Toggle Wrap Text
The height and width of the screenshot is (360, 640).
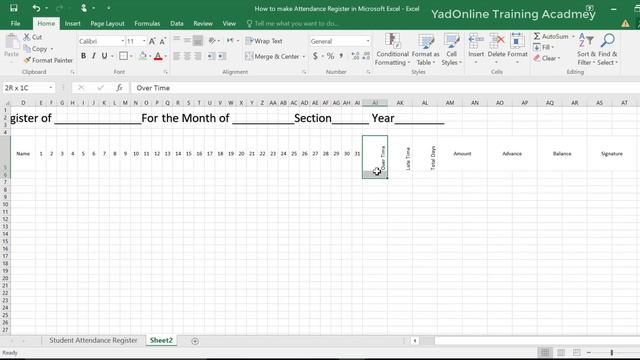tap(264, 41)
